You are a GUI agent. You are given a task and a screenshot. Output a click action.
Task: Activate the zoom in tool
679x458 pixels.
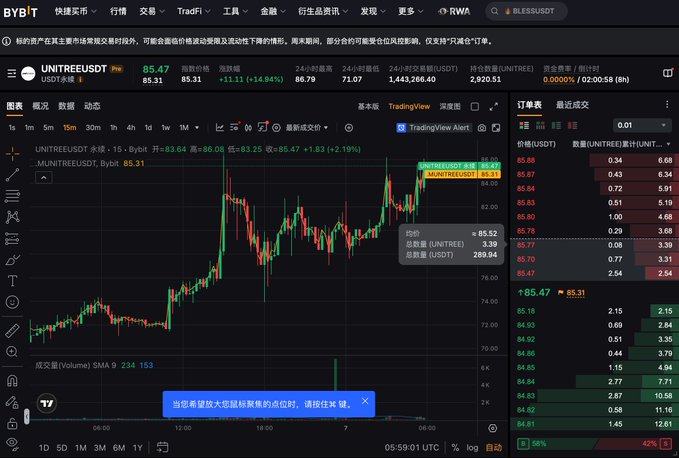click(x=13, y=352)
